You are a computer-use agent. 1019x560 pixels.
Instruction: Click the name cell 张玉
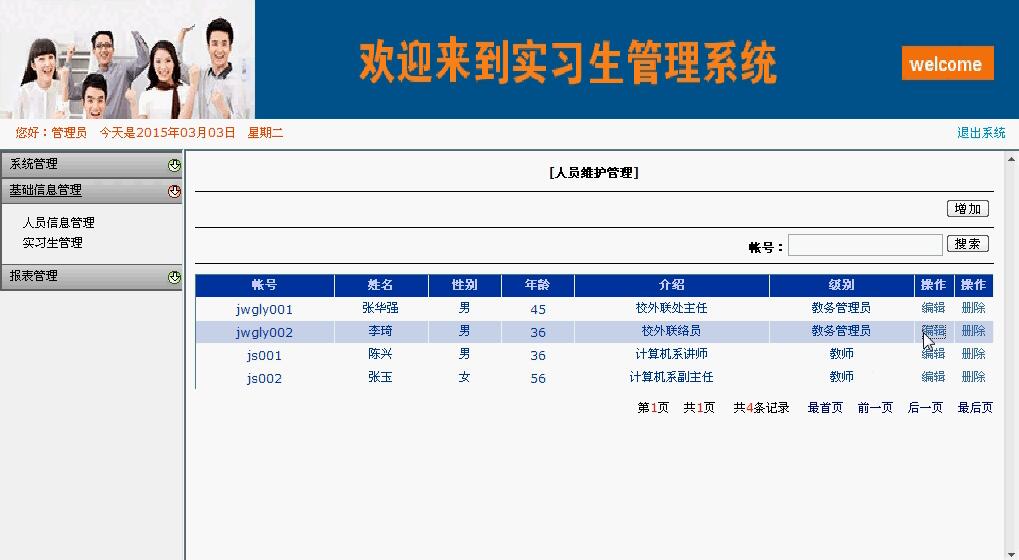pos(380,377)
